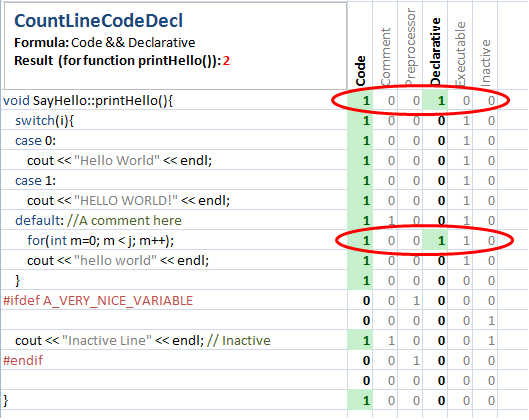
Task: Click Executable value 1 in the "Hello World" row
Action: (466, 161)
